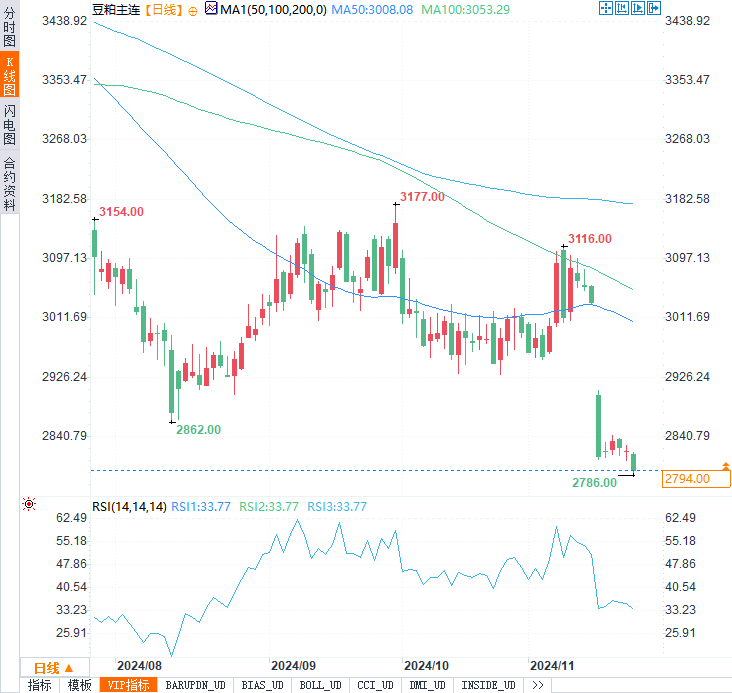The image size is (732, 693).
Task: Click the MA100:3053.29 value
Action: point(465,9)
